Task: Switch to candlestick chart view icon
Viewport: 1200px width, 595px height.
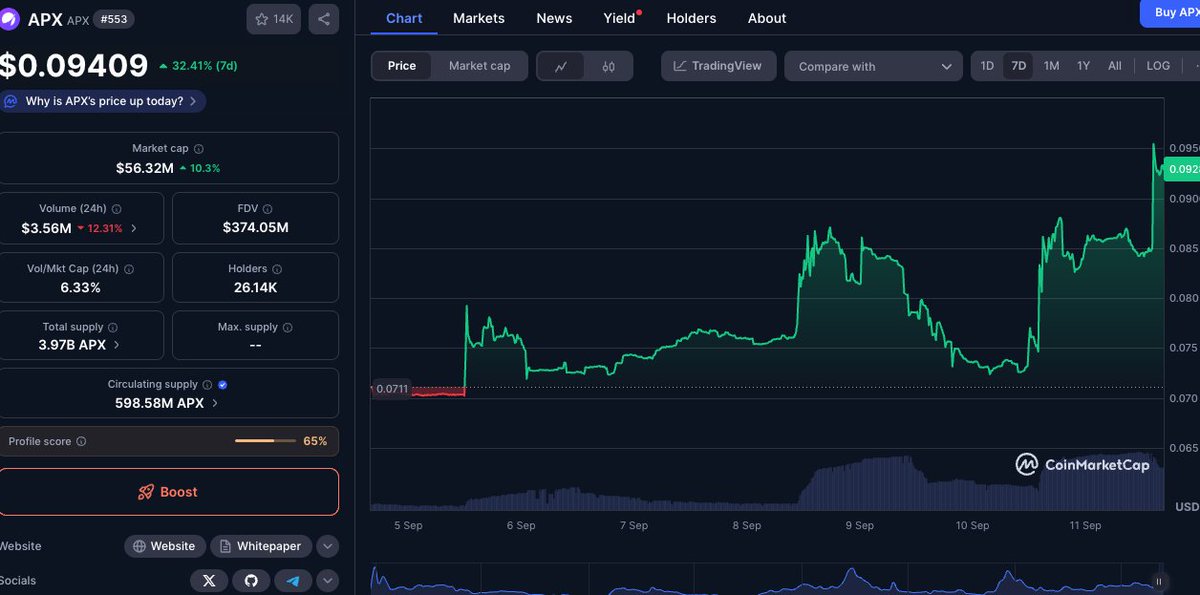Action: pos(609,66)
